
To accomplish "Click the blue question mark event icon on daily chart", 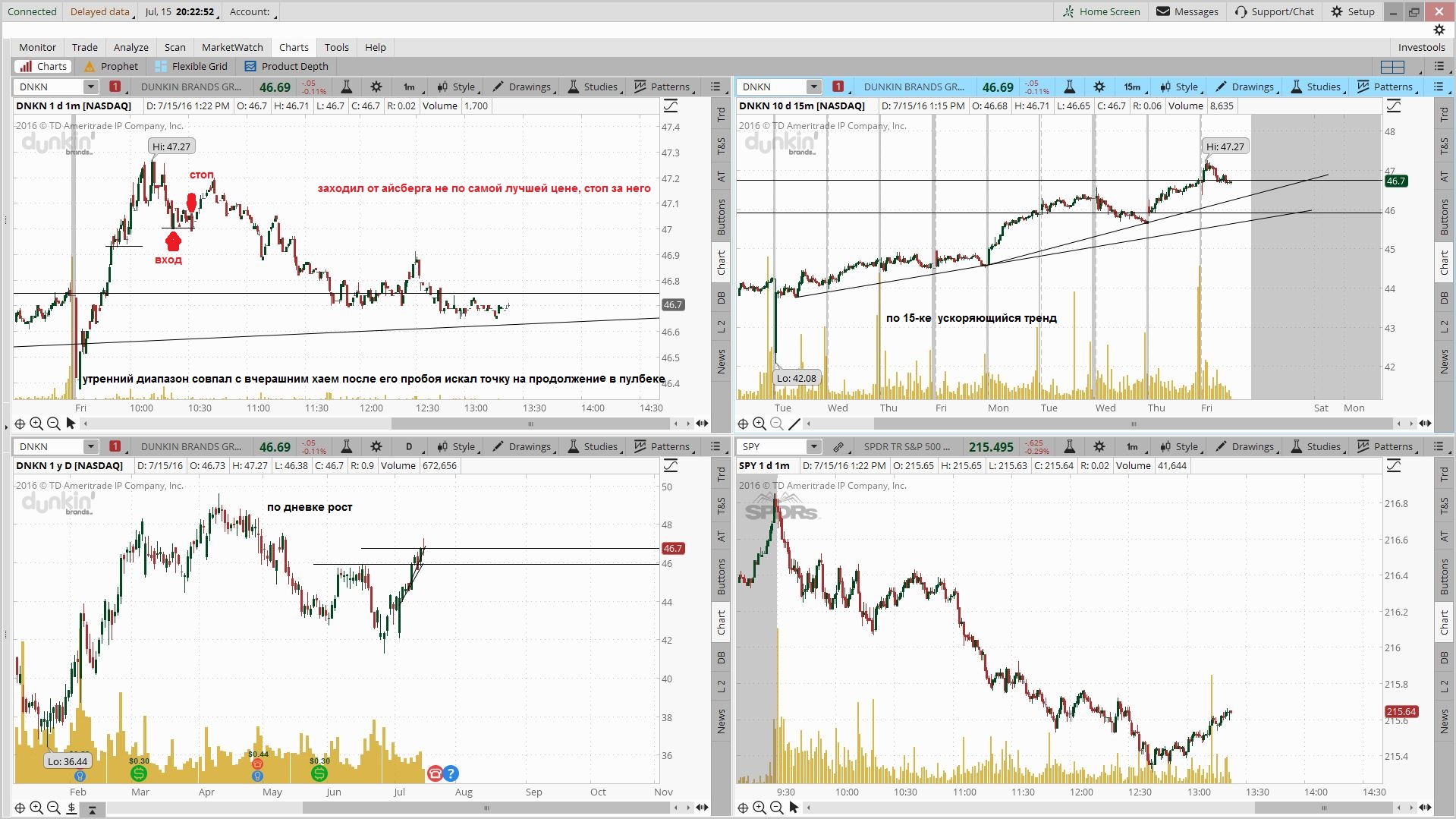I will pos(451,773).
